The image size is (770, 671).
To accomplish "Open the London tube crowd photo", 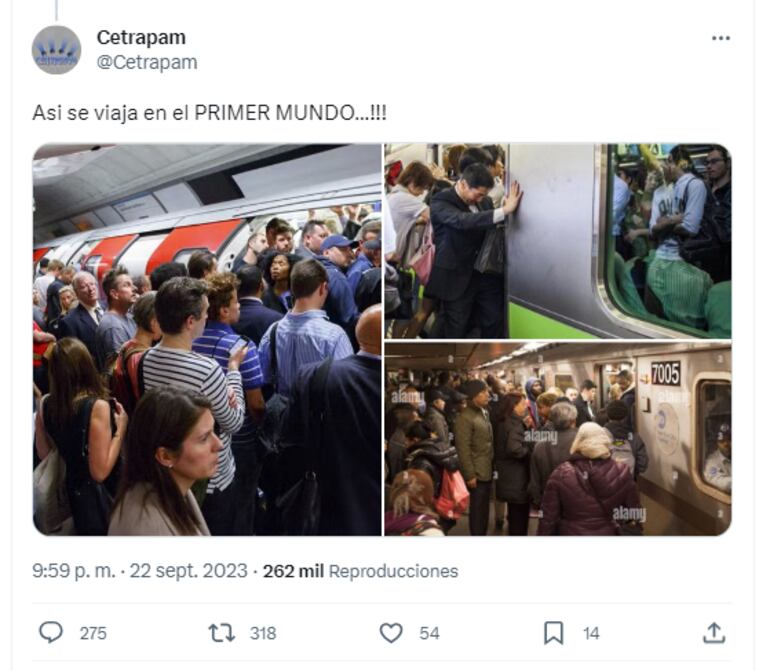I will 207,339.
